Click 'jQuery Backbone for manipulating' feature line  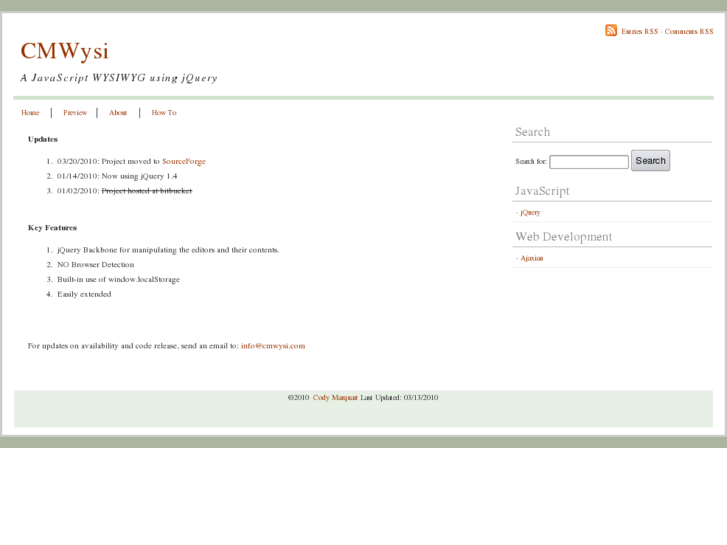pyautogui.click(x=168, y=250)
